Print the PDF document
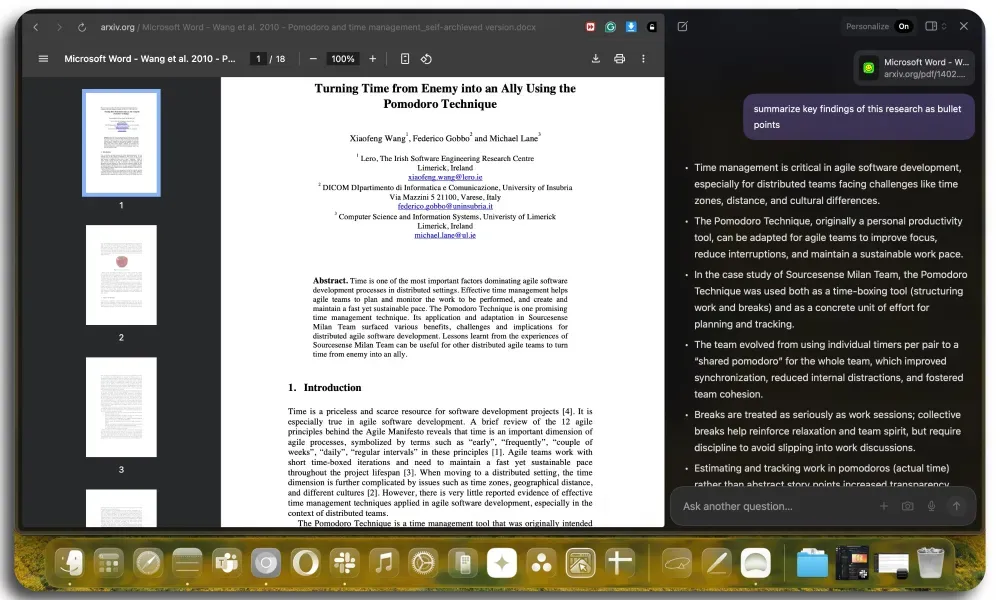This screenshot has height=600, width=1000. point(619,59)
